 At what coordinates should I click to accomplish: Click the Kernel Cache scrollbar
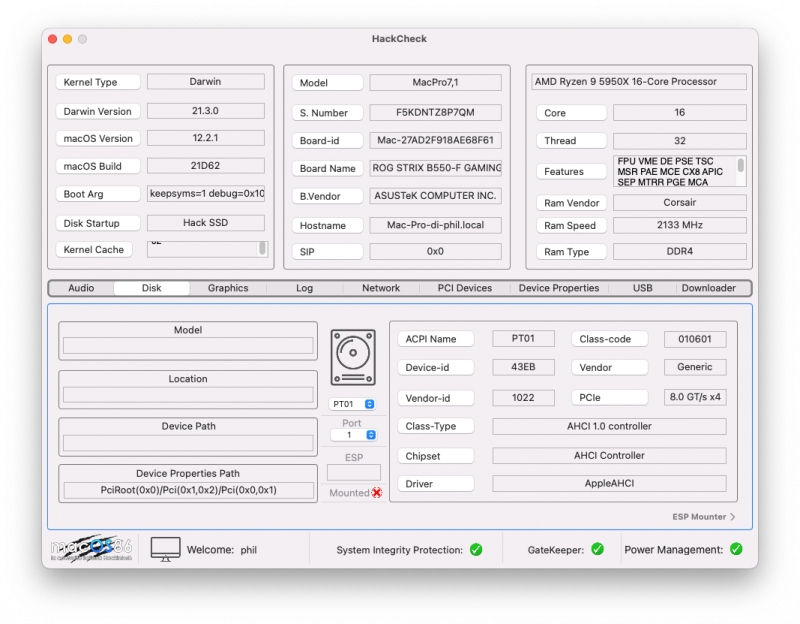point(263,248)
